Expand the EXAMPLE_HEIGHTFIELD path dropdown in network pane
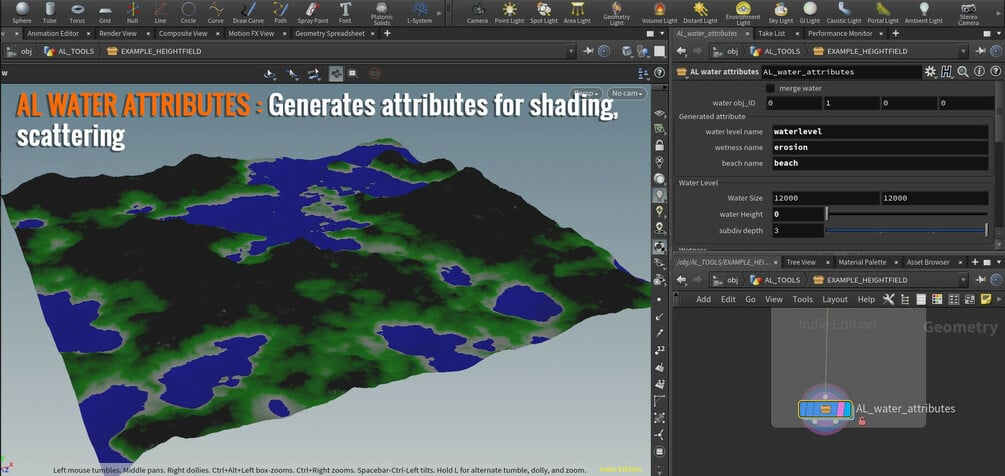1005x476 pixels. click(x=963, y=280)
